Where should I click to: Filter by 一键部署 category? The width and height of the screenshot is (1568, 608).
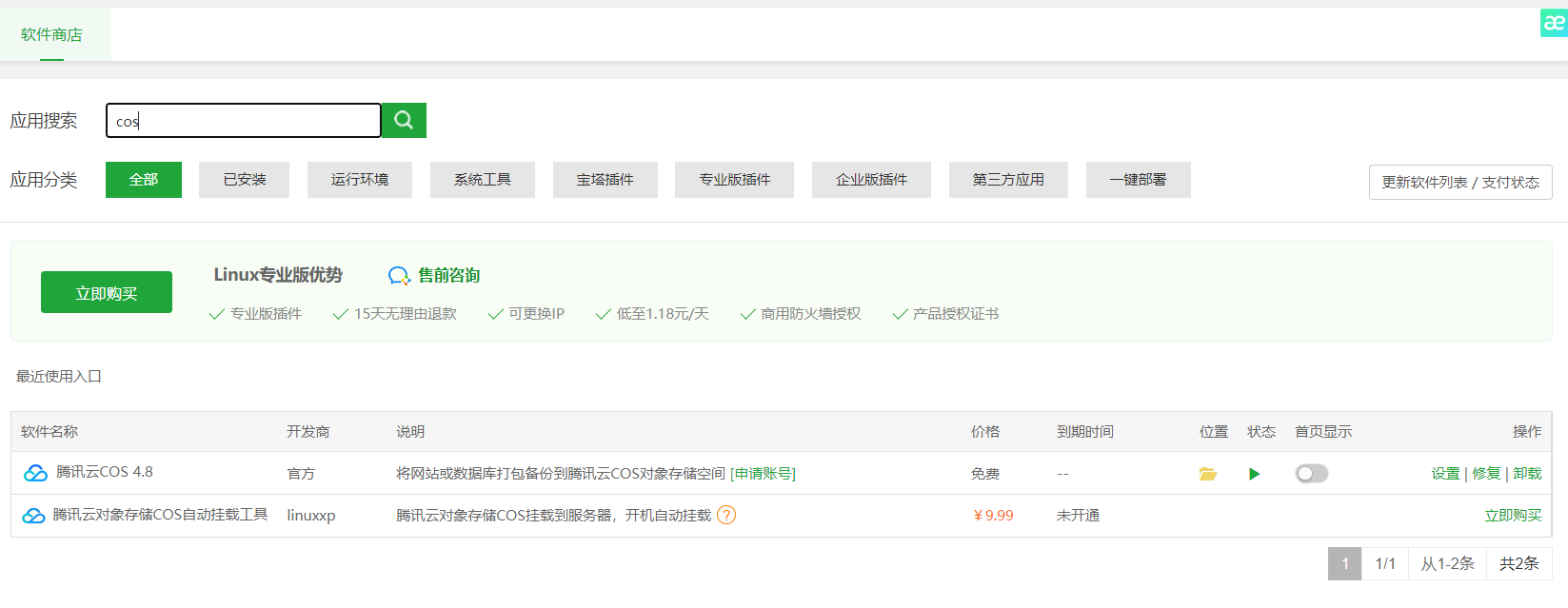point(1139,180)
